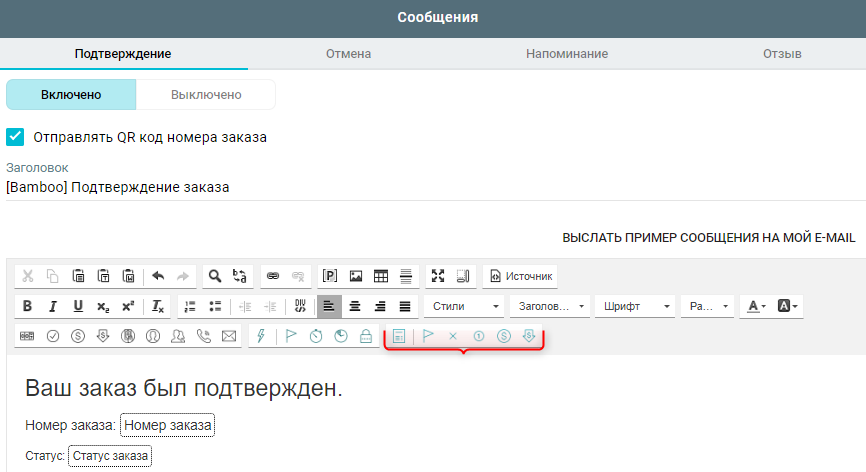The height and width of the screenshot is (472, 866).
Task: Click the teal circled dollar icon
Action: (x=504, y=336)
